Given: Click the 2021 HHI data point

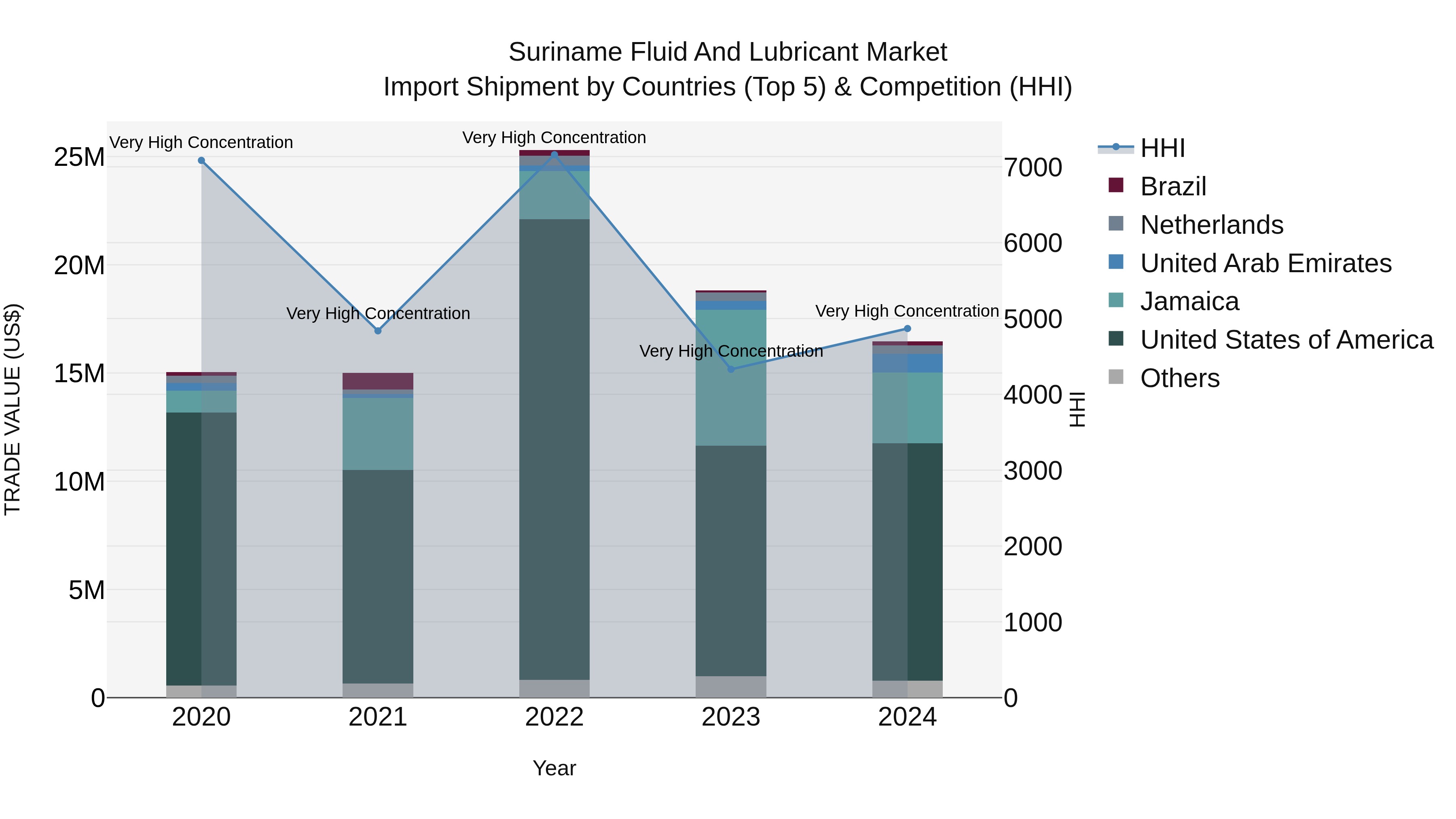Looking at the screenshot, I should pyautogui.click(x=378, y=331).
